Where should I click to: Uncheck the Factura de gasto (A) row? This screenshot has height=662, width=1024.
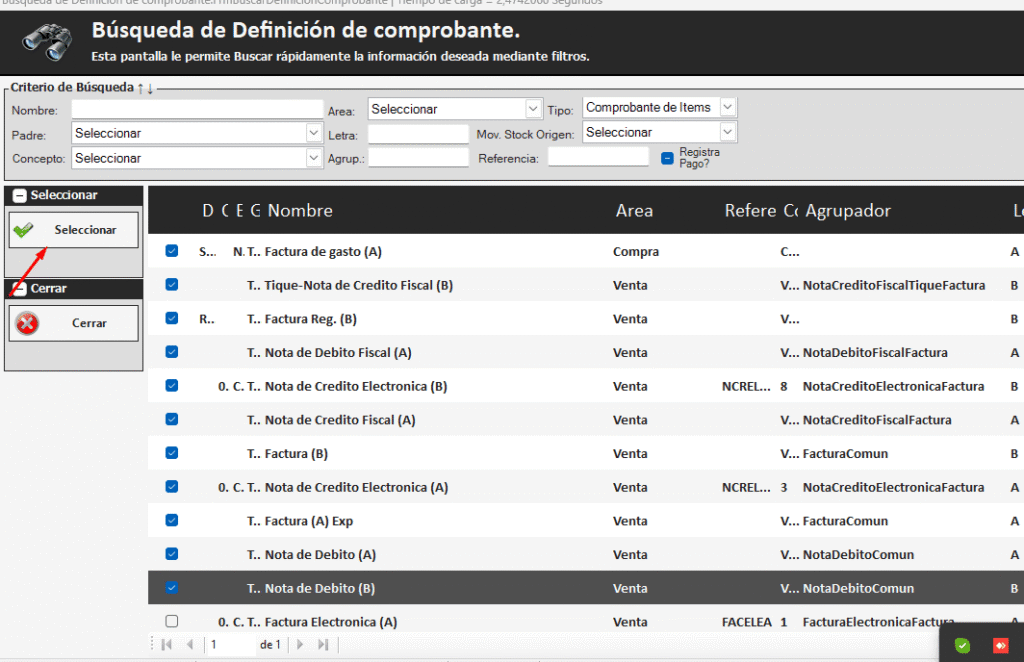coord(171,251)
